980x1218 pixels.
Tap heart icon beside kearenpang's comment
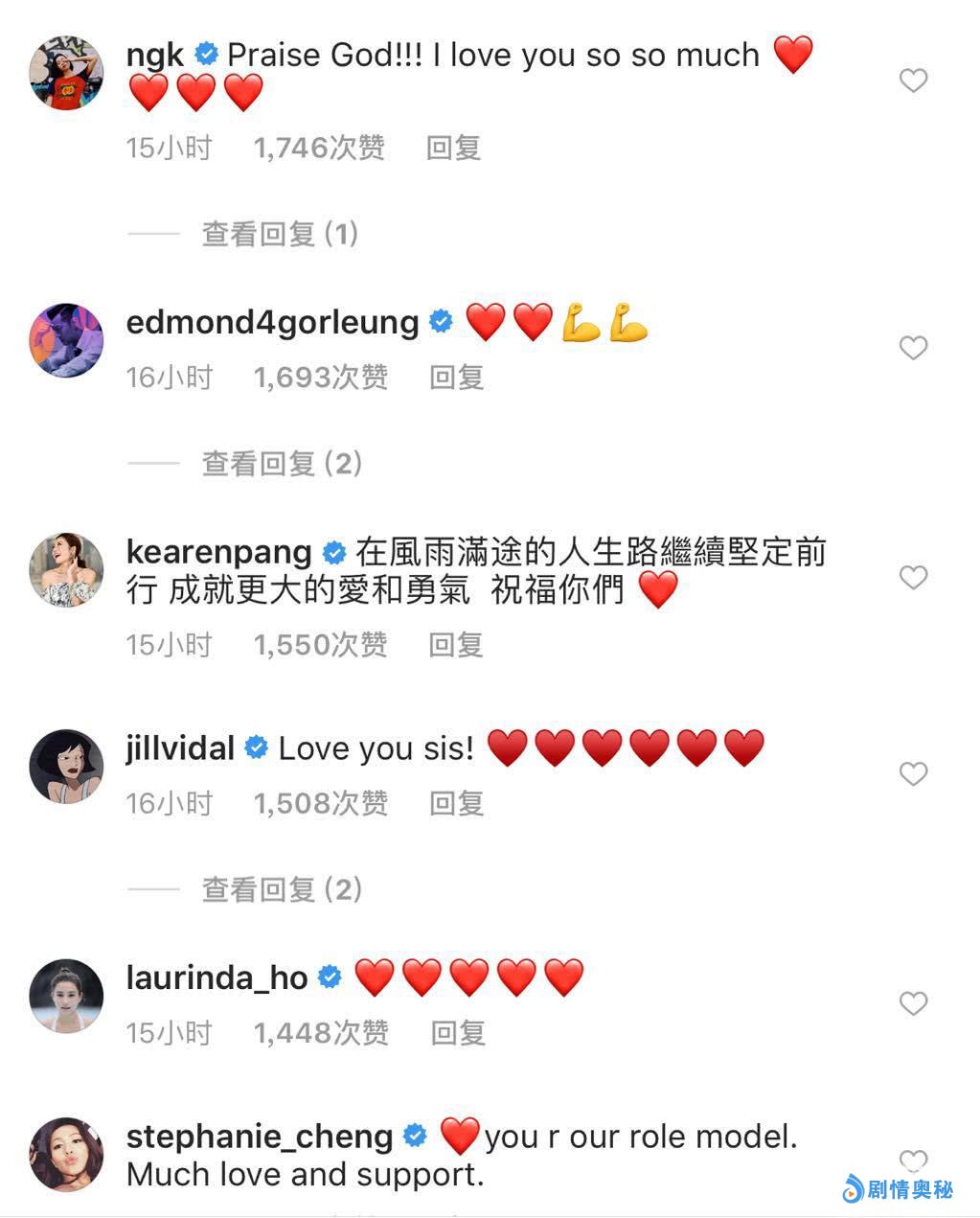913,578
